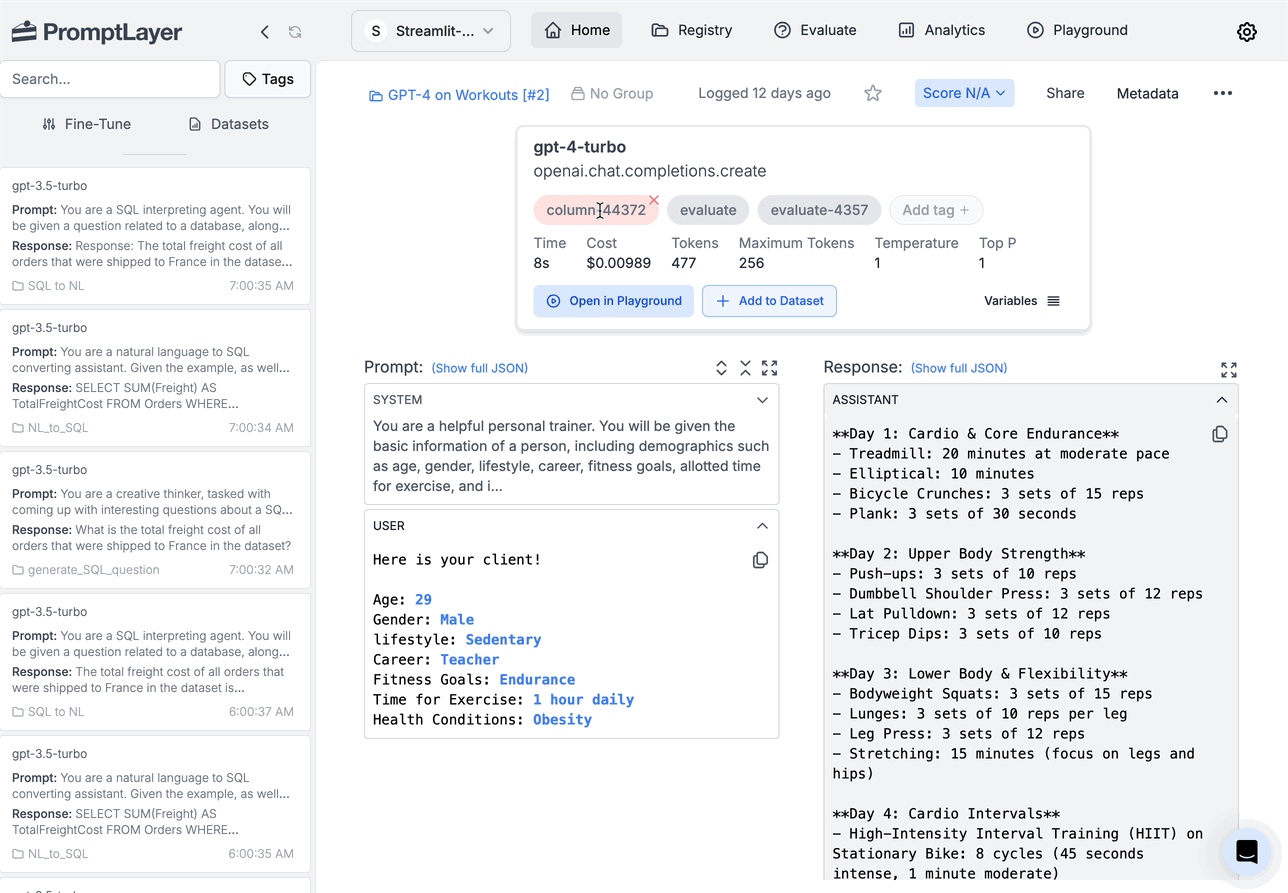
Task: Go to the Registry tab
Action: pos(692,30)
